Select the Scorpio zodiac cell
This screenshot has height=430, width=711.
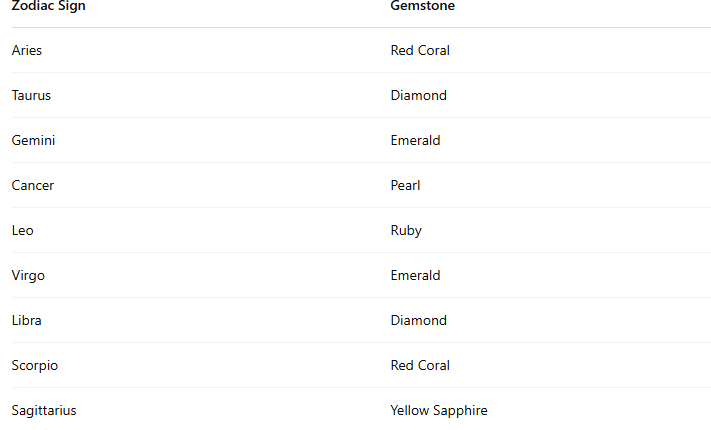pos(35,365)
